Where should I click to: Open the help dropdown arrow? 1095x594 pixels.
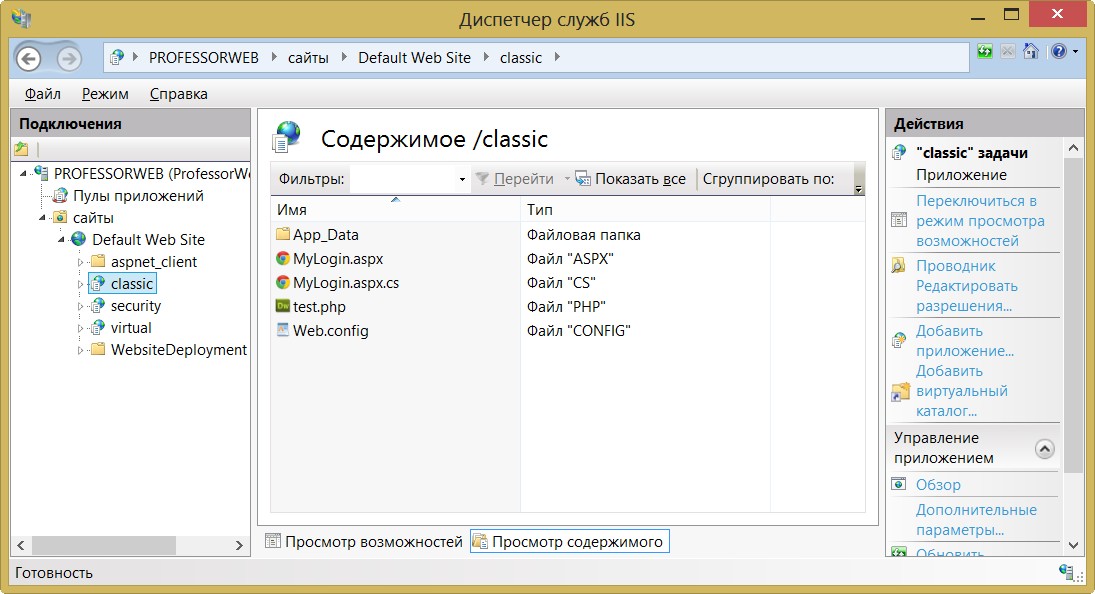1075,52
